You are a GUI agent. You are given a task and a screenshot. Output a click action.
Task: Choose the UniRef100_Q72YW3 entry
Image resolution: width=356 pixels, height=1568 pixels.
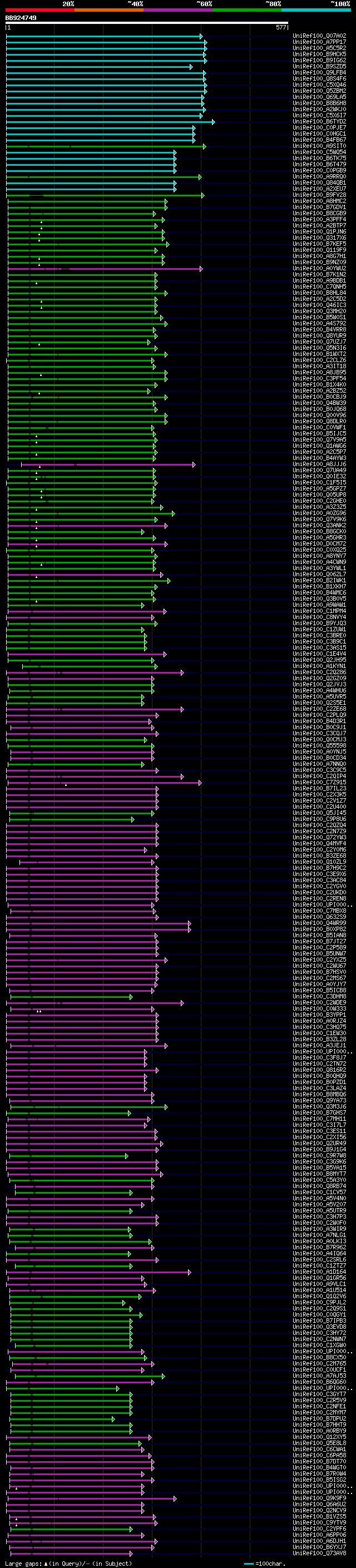319,838
